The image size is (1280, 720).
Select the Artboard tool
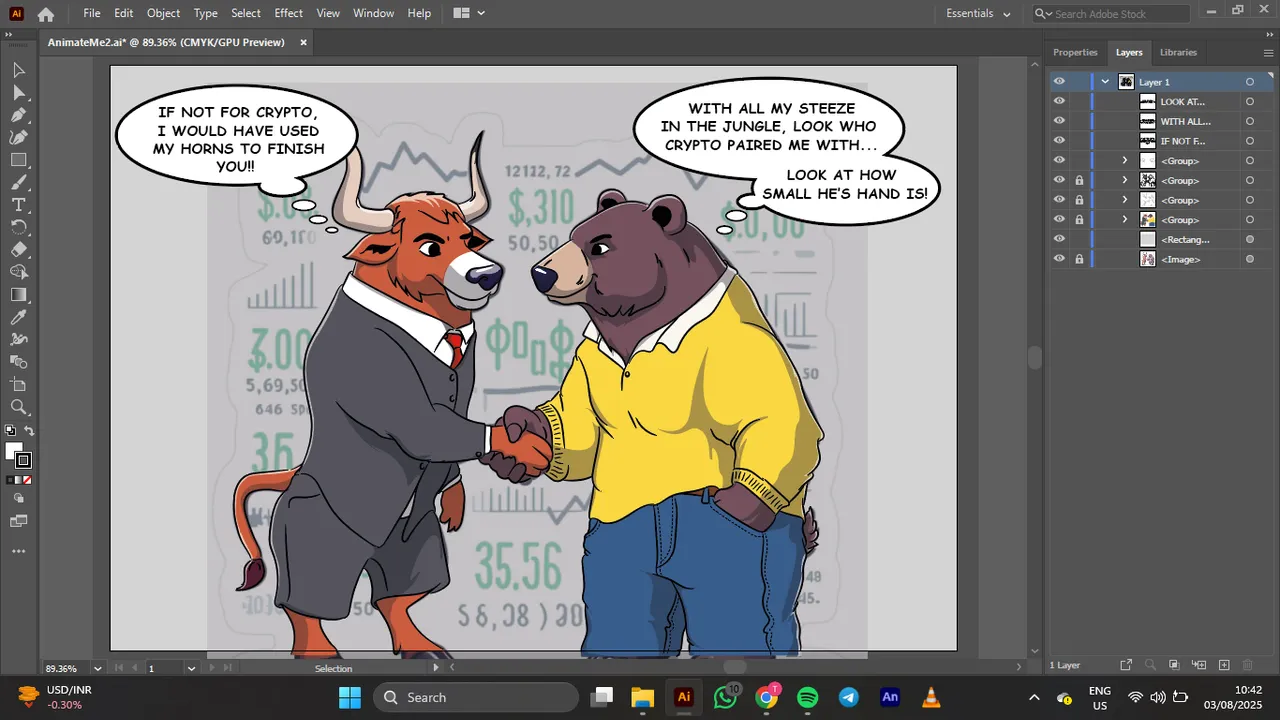pyautogui.click(x=18, y=385)
